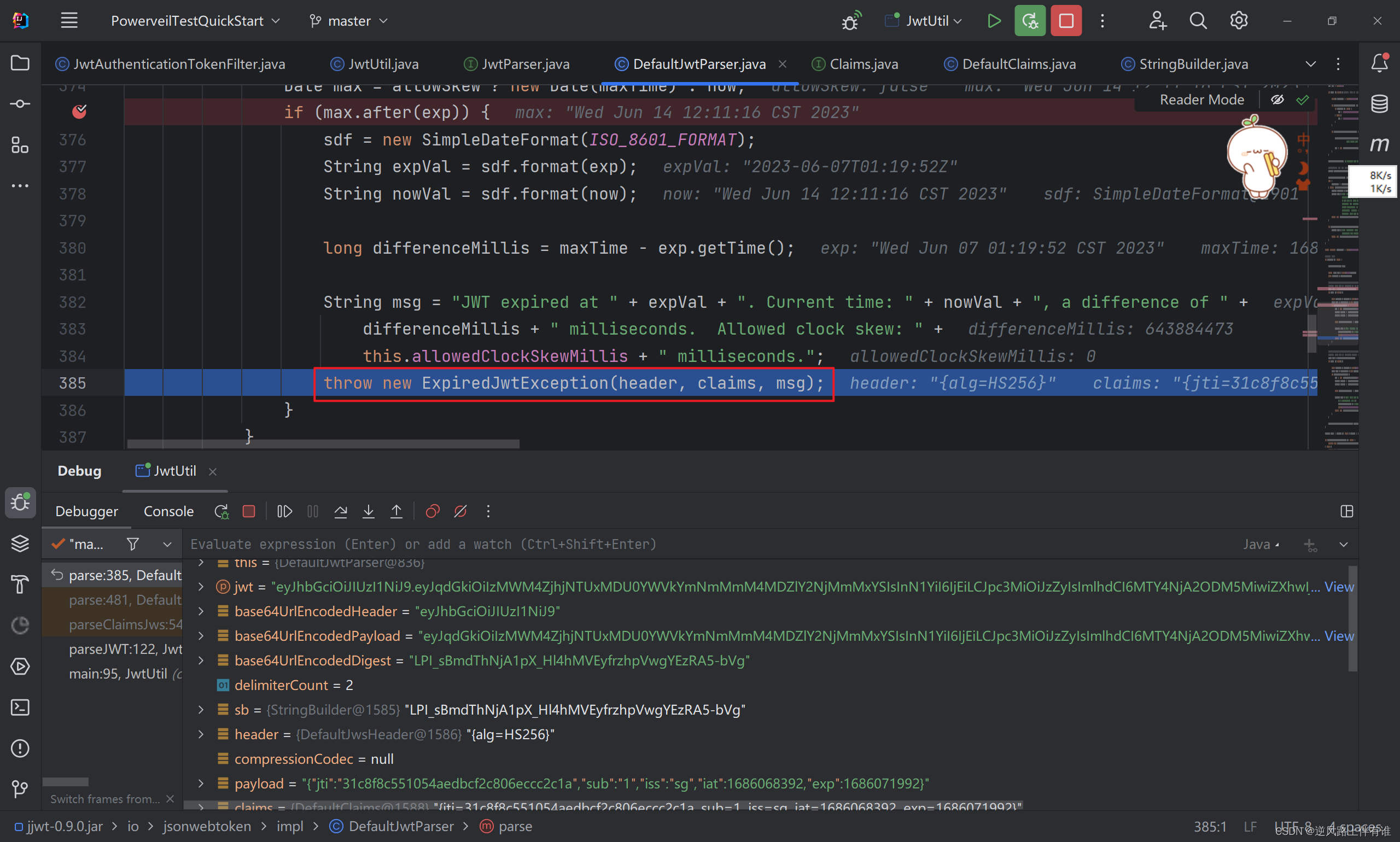Click View link for jwt variable

[x=1339, y=587]
